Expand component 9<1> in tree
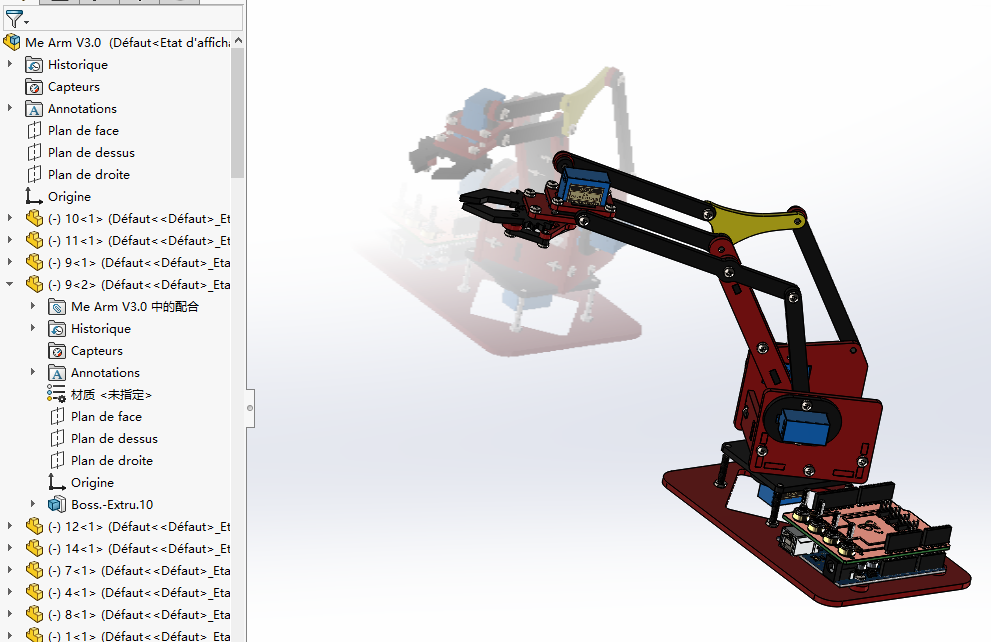 (x=9, y=262)
